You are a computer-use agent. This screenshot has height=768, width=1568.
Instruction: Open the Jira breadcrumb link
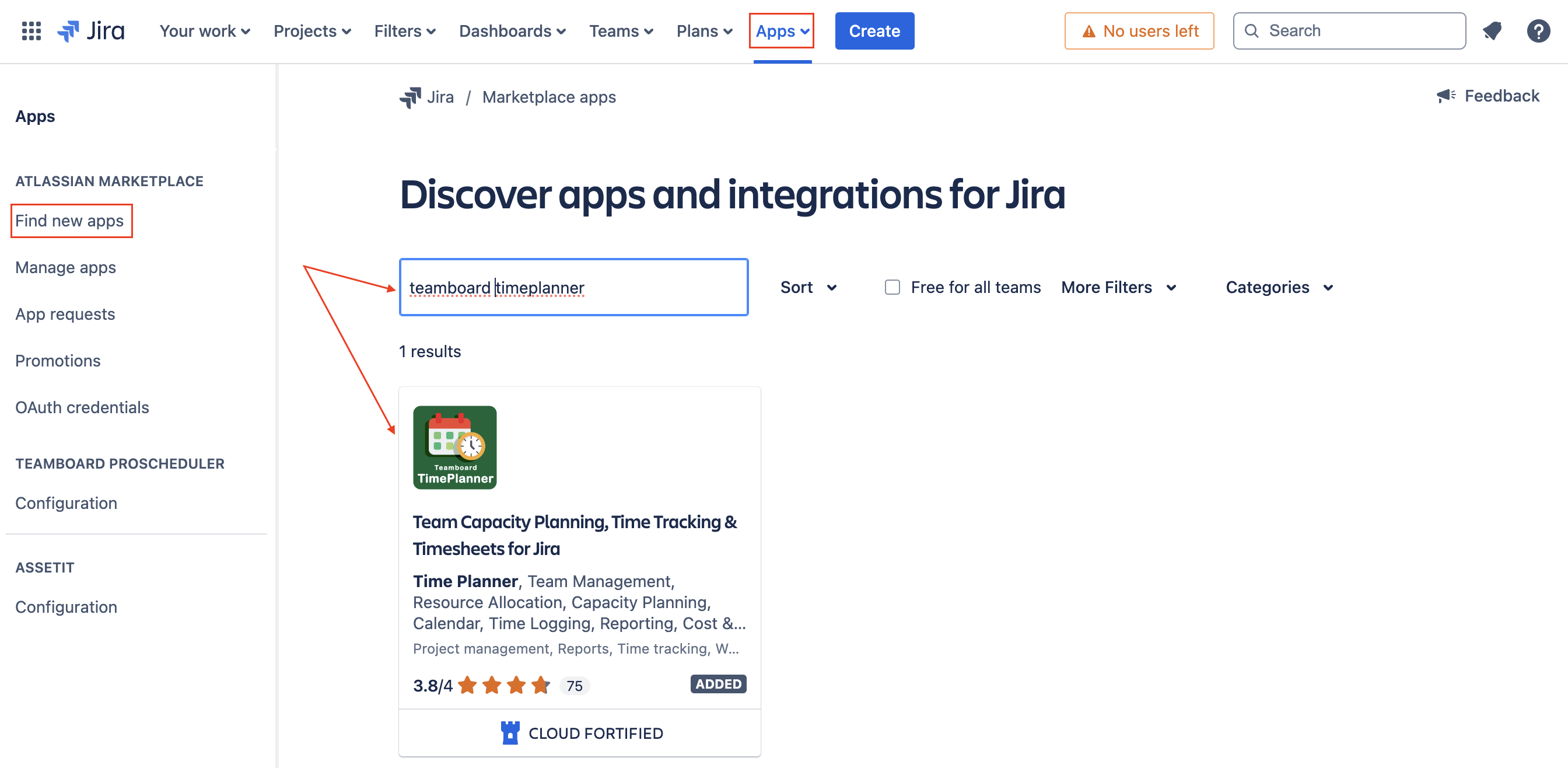pos(440,97)
